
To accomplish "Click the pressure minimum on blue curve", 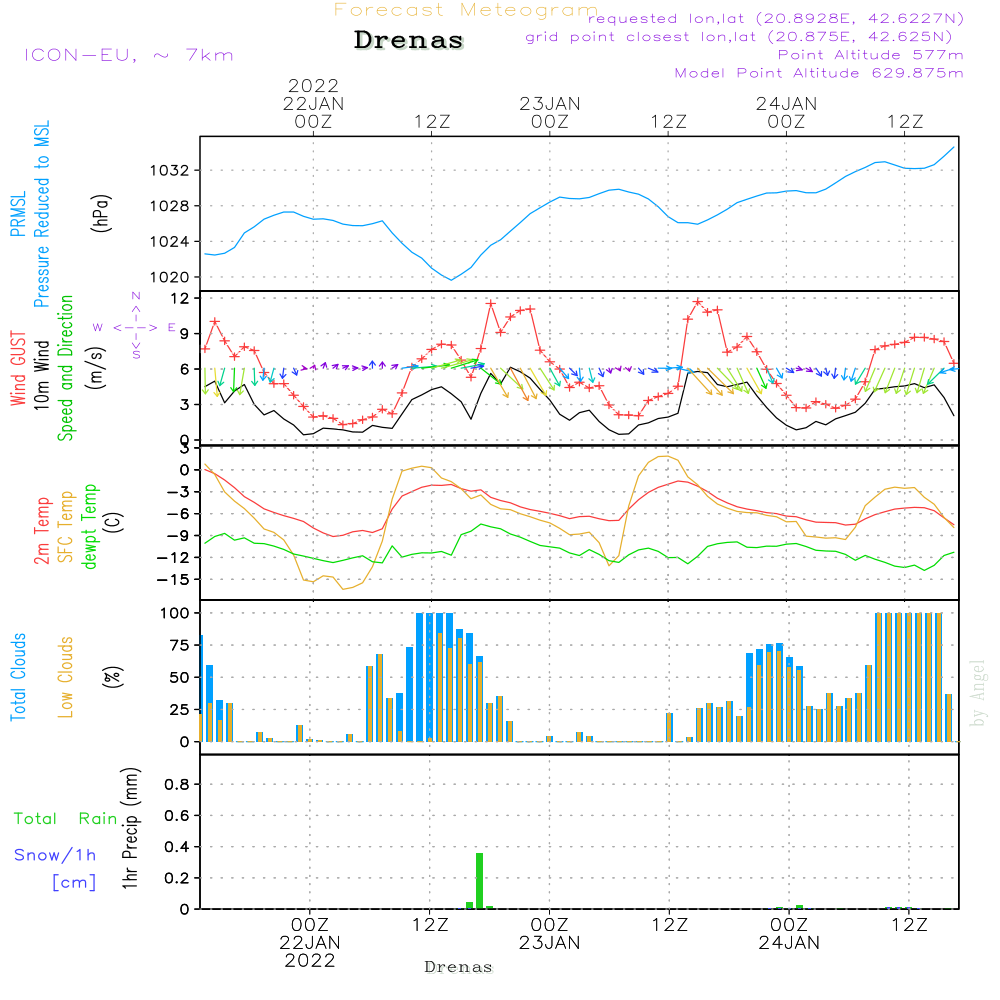I will point(452,279).
